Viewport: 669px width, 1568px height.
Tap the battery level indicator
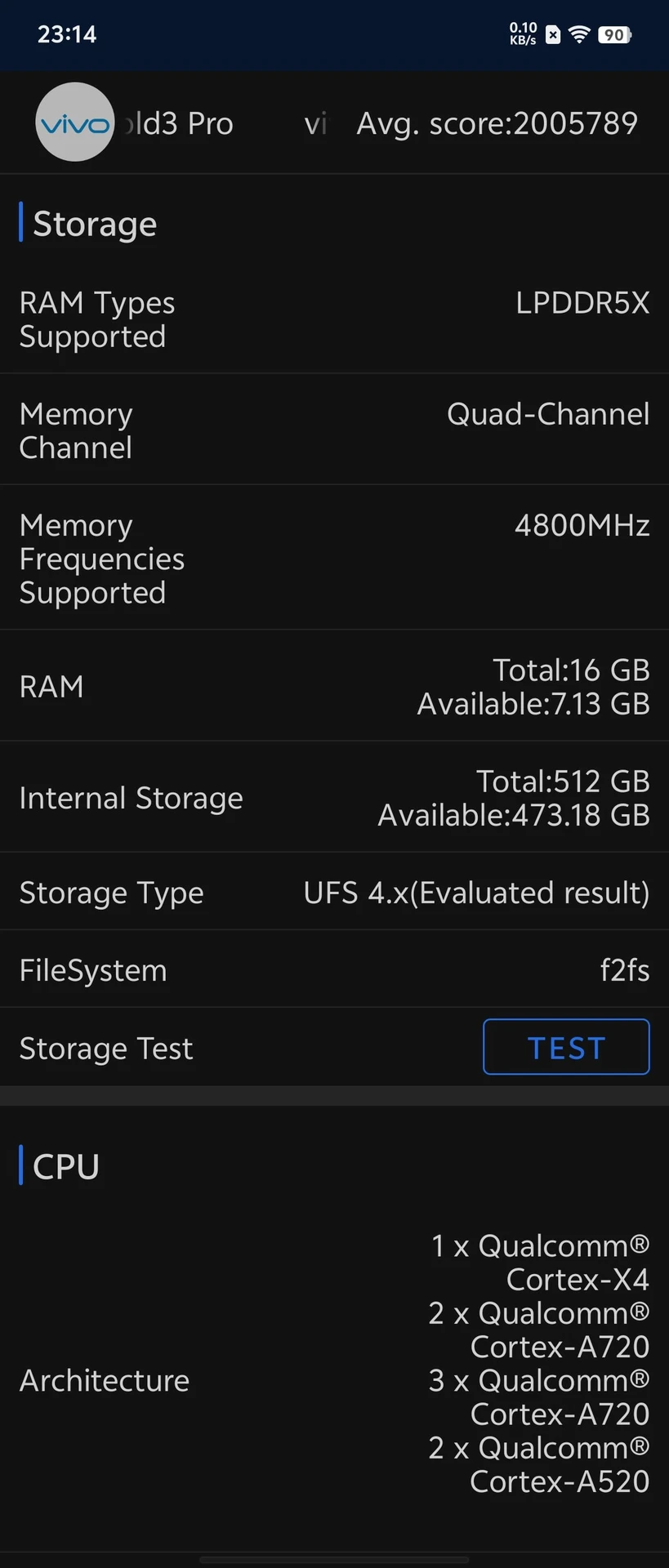click(615, 34)
